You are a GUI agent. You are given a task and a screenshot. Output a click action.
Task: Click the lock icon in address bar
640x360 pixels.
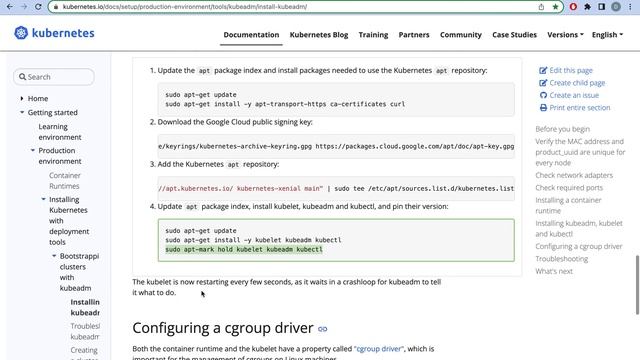56,7
